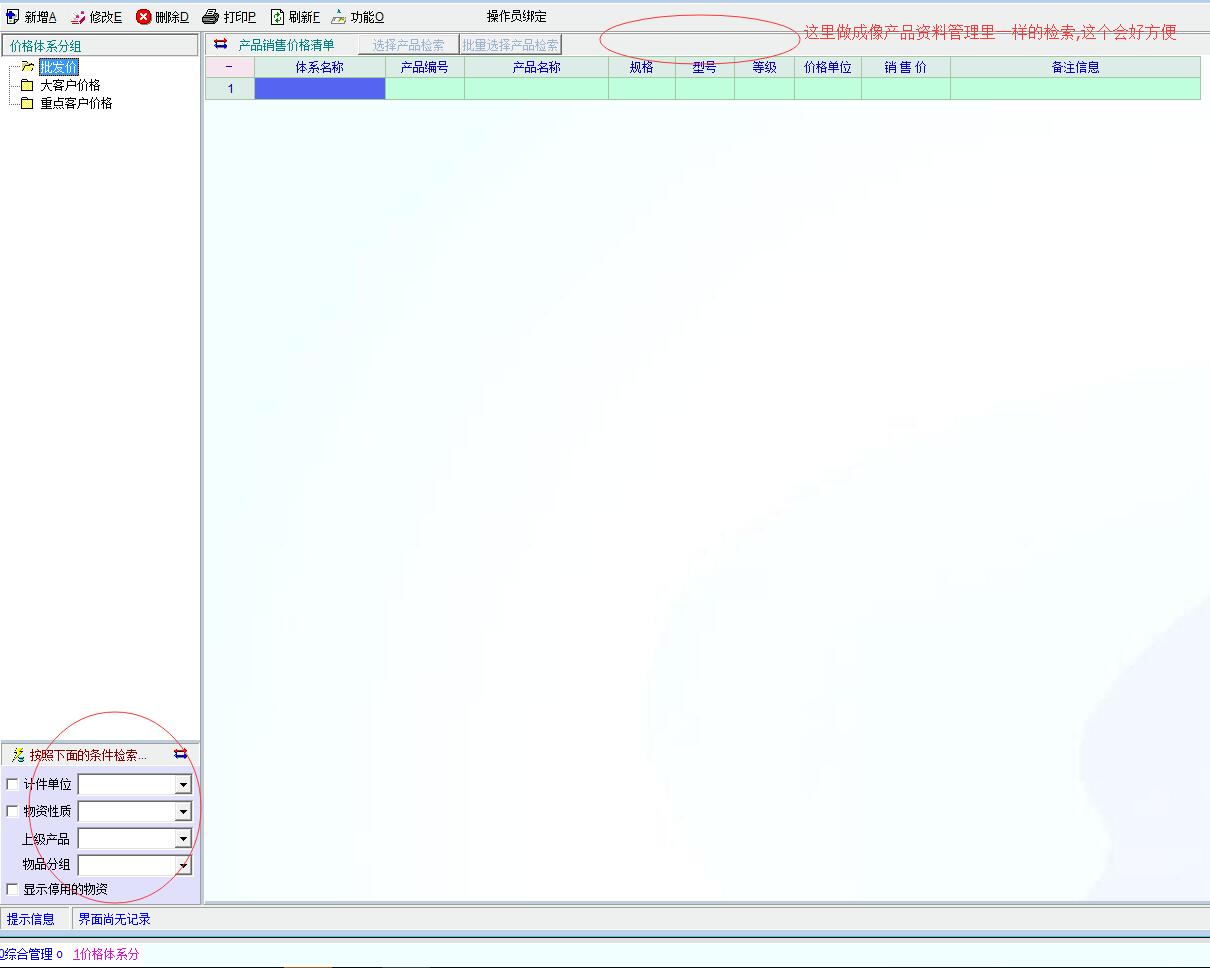Click swap-arrows icon in the condition search header
Image resolution: width=1210 pixels, height=968 pixels.
[x=181, y=754]
